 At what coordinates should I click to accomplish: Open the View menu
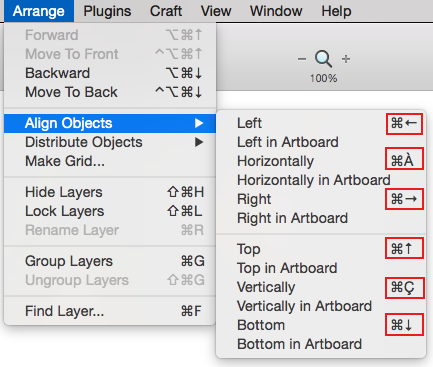[x=216, y=11]
